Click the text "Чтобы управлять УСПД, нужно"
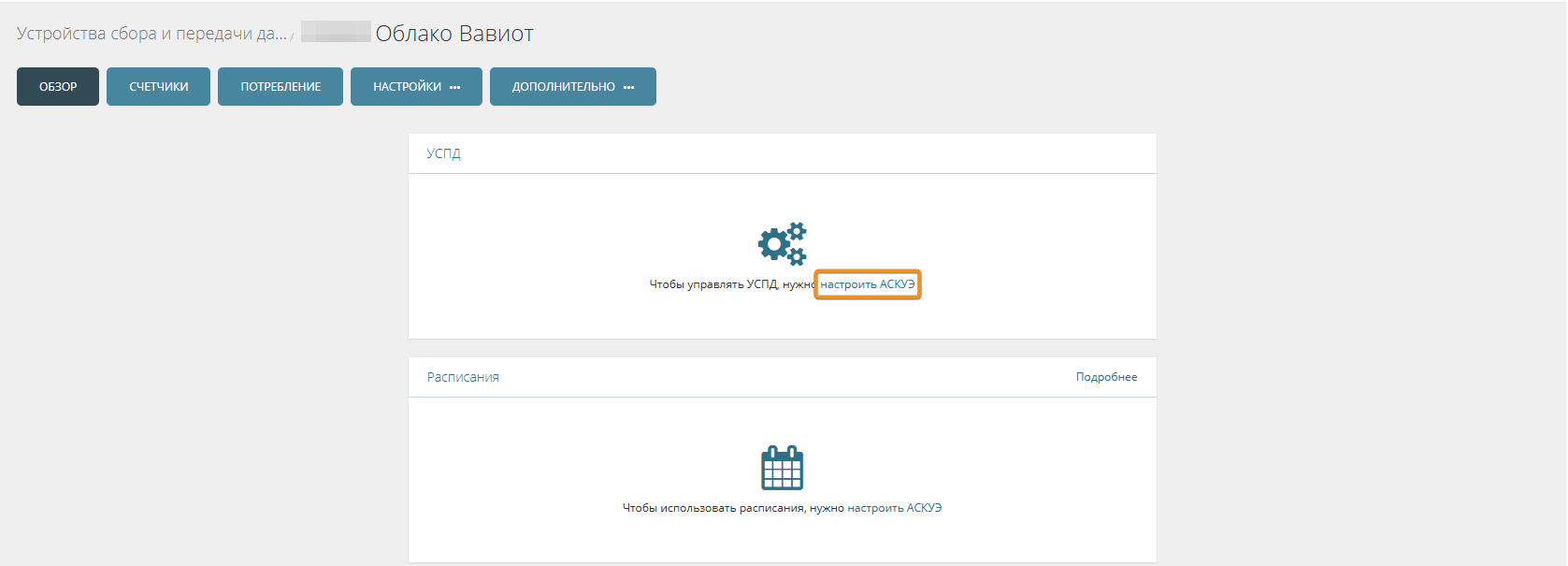Viewport: 1568px width, 566px height. point(731,284)
